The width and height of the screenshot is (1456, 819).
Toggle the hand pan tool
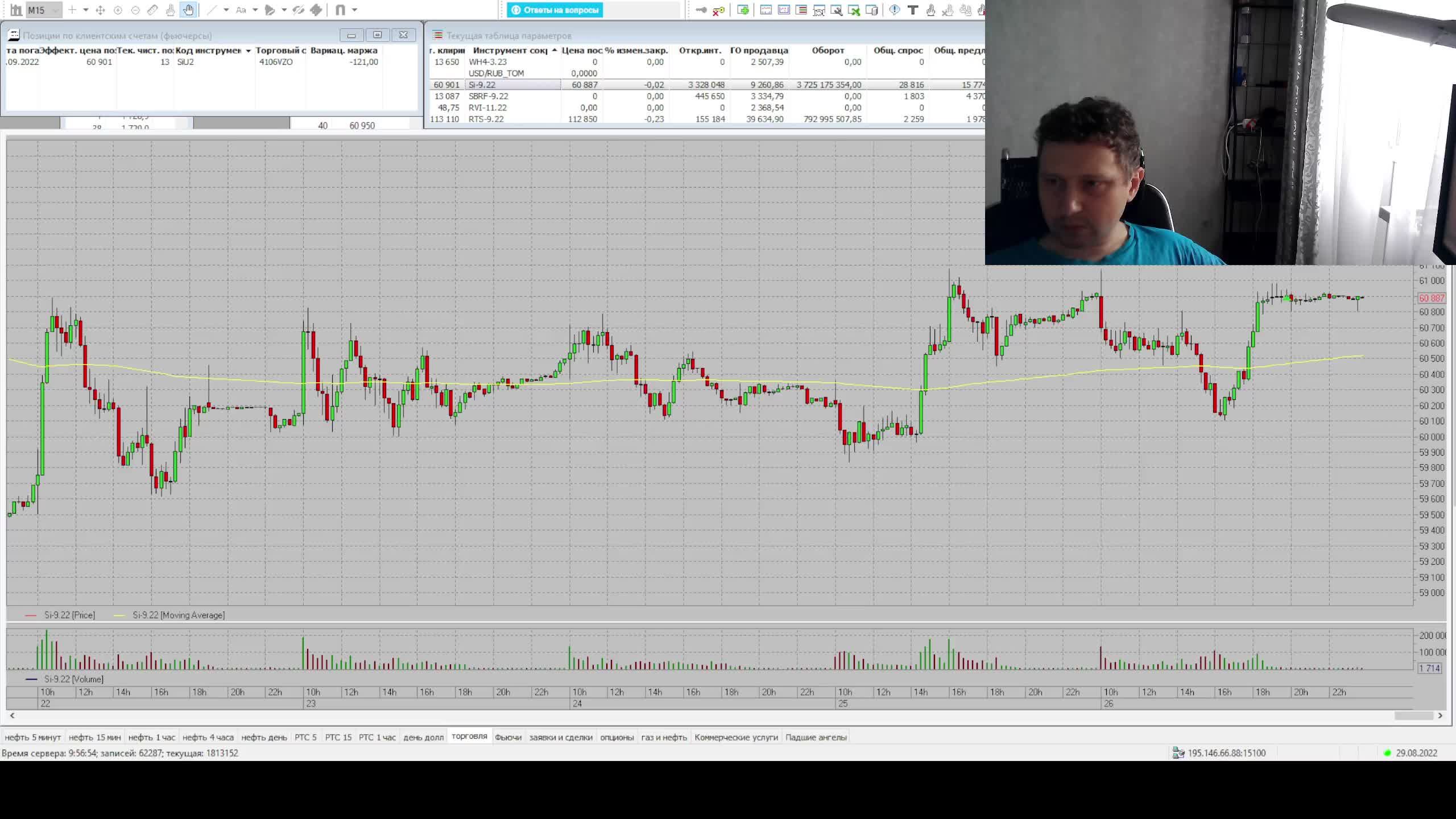point(188,10)
